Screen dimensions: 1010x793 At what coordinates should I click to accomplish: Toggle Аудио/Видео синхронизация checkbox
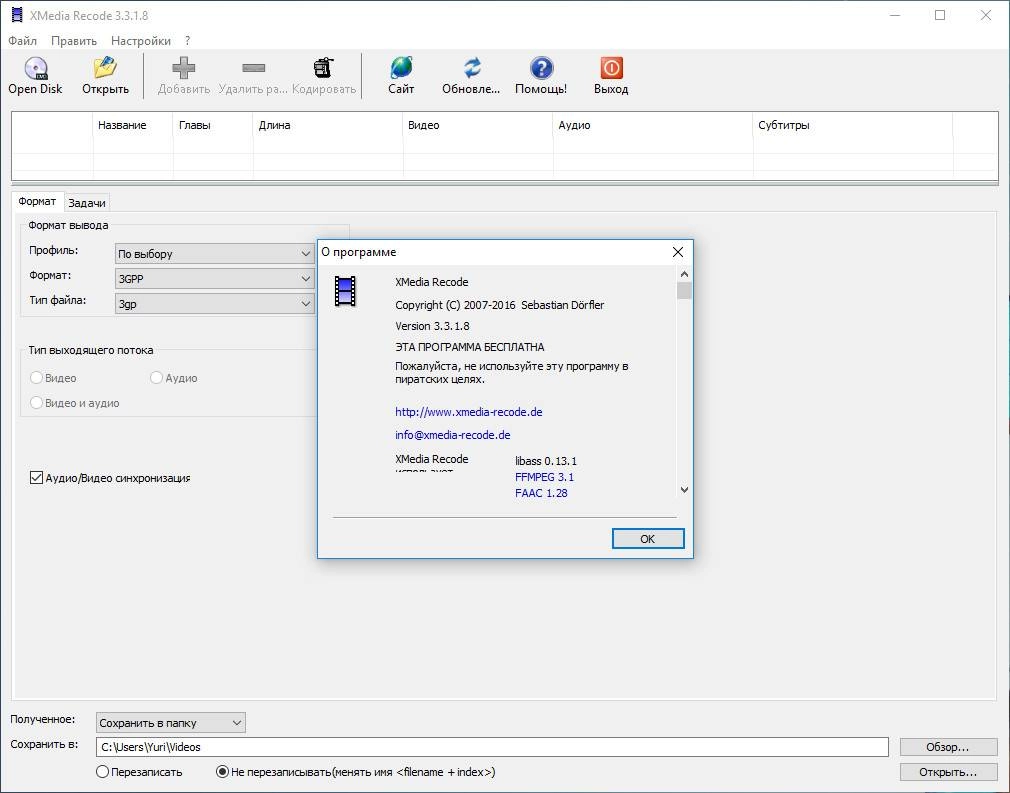tap(36, 477)
